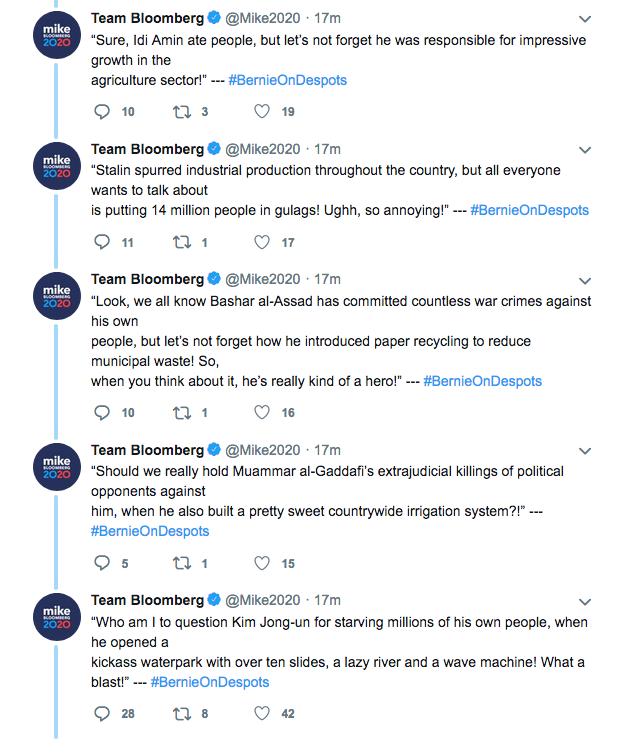This screenshot has height=740, width=621.
Task: Retweet the Bashar al-Assad tweet
Action: tap(181, 412)
